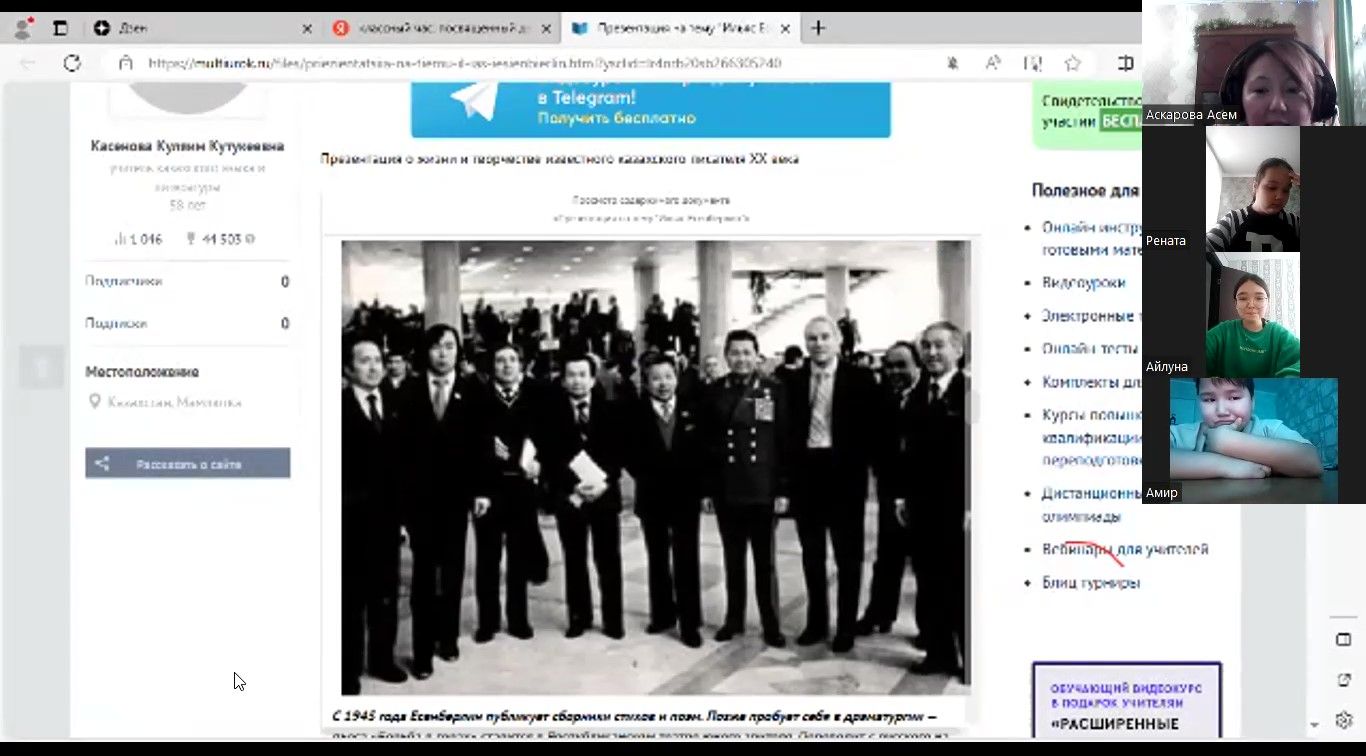1366x756 pixels.
Task: Open the Видеоуроки link
Action: tap(1083, 283)
